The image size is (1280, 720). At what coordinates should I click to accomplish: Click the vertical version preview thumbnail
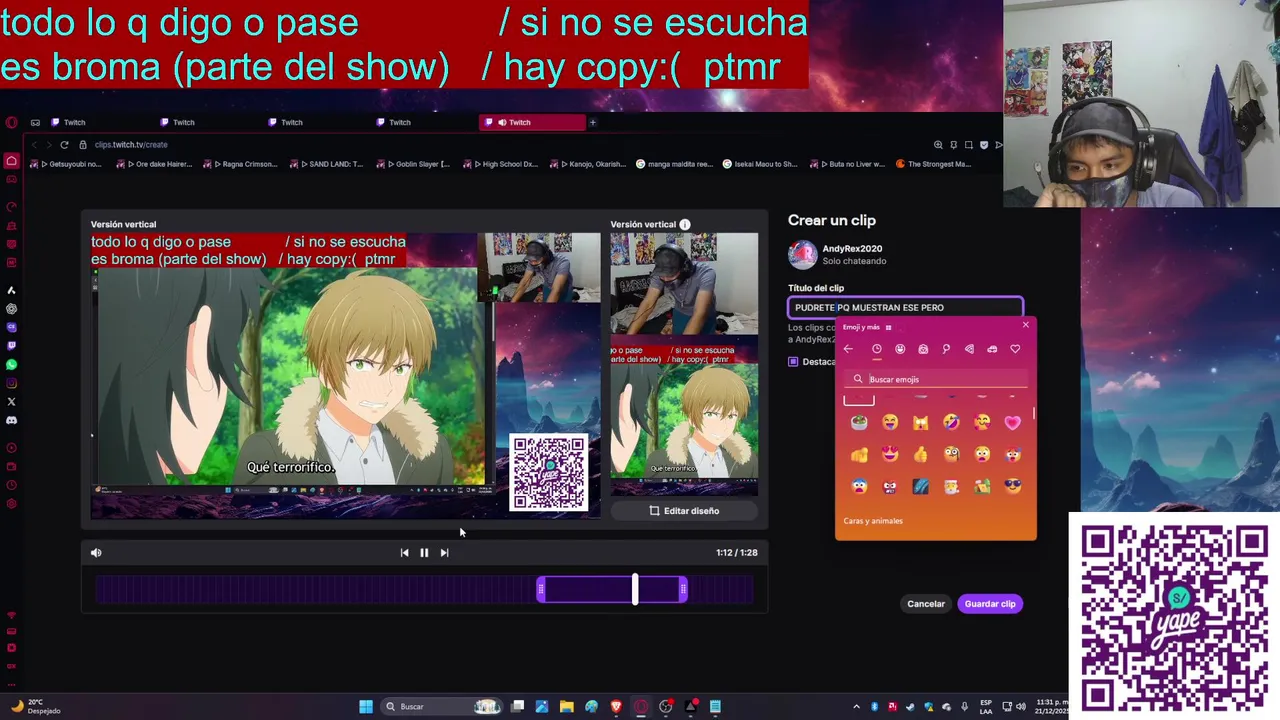pyautogui.click(x=684, y=364)
